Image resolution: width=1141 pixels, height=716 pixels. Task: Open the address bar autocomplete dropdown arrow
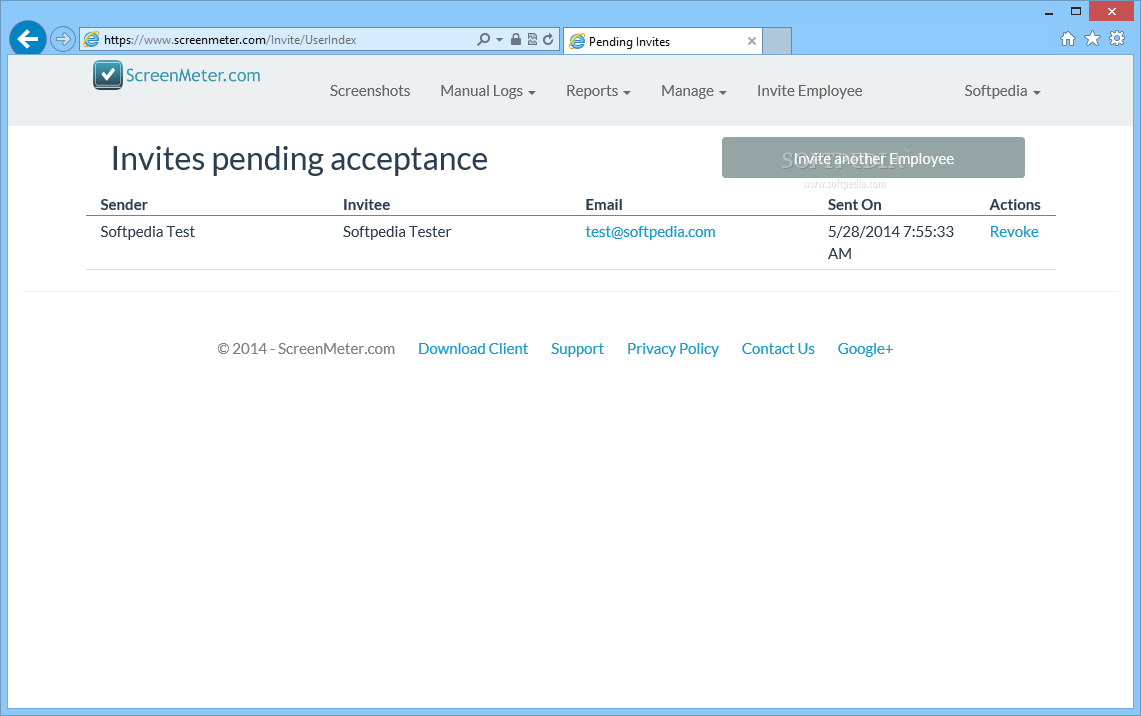499,39
